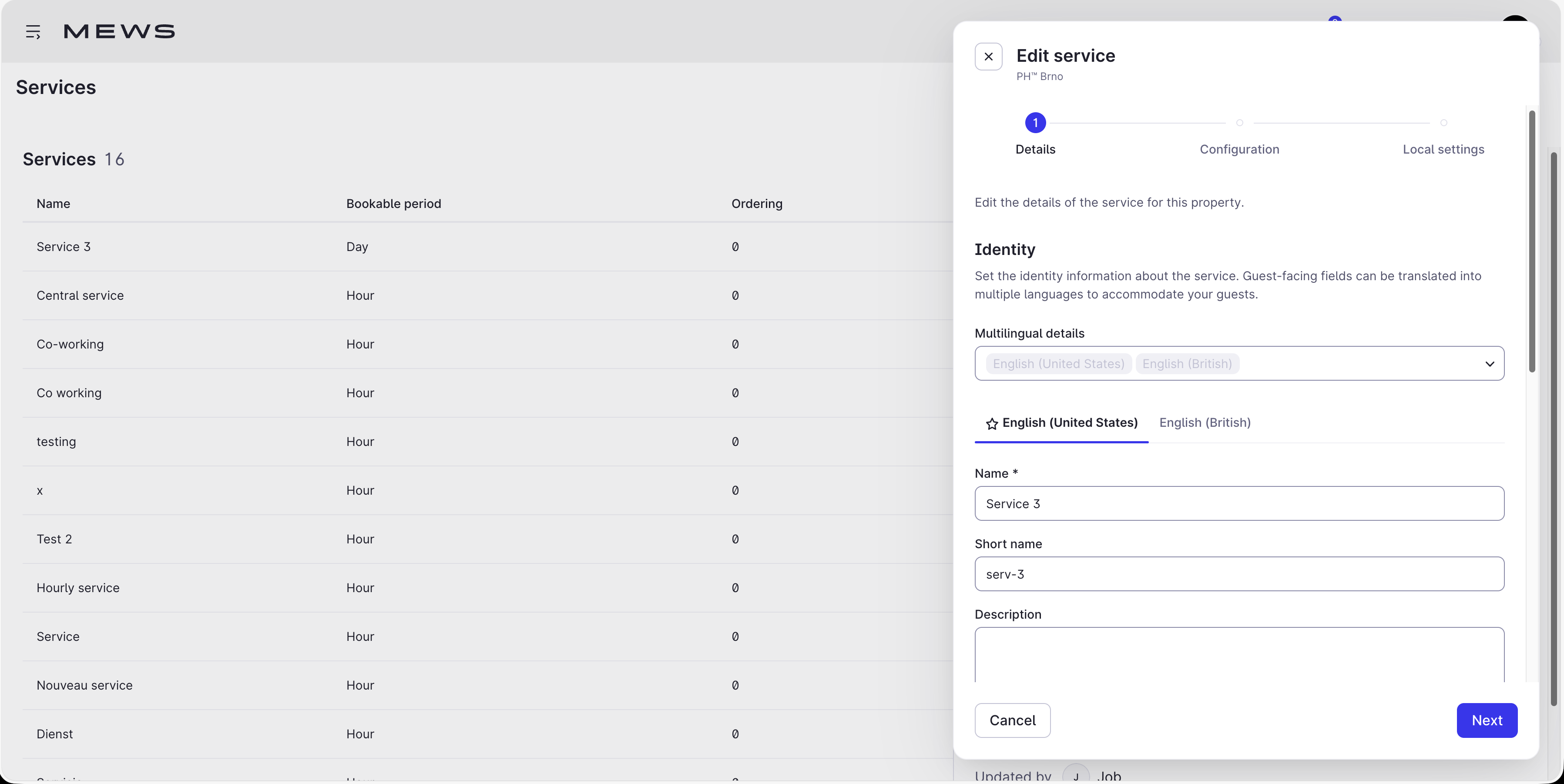This screenshot has height=784, width=1564.
Task: Open the Dienst service row
Action: [x=487, y=734]
